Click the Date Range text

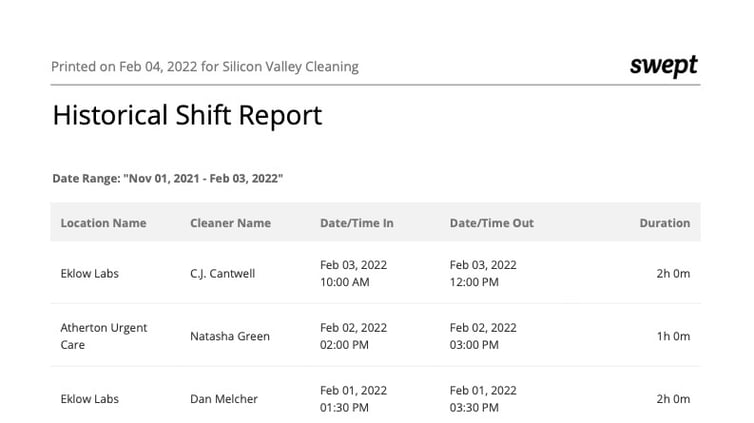coord(167,178)
